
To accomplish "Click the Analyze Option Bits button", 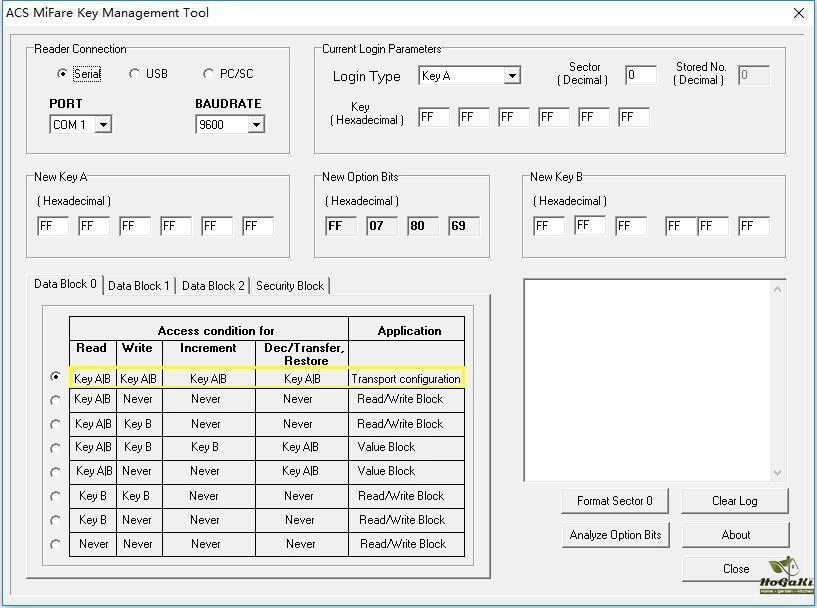I will (615, 535).
